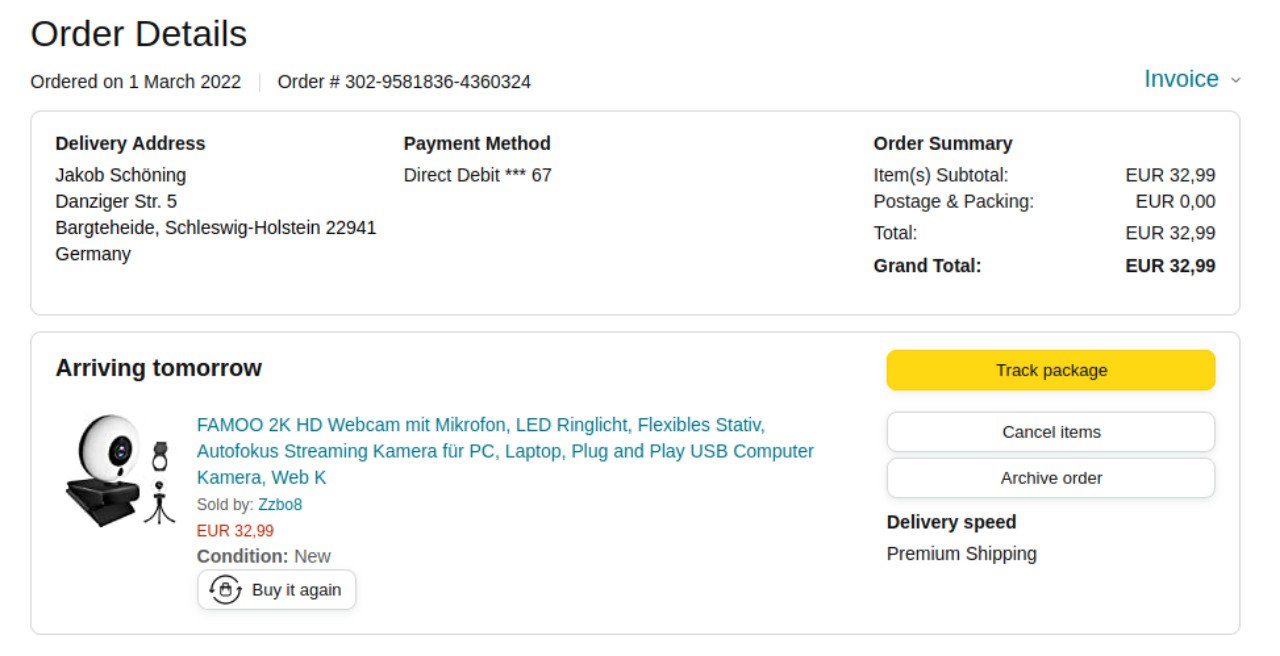Click the Buy it again button label
The width and height of the screenshot is (1280, 656).
296,590
